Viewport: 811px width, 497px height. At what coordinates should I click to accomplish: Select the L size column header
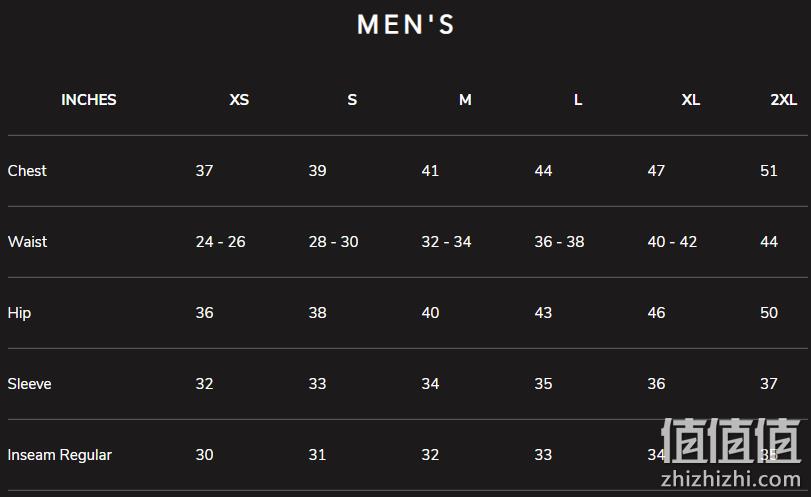(578, 99)
